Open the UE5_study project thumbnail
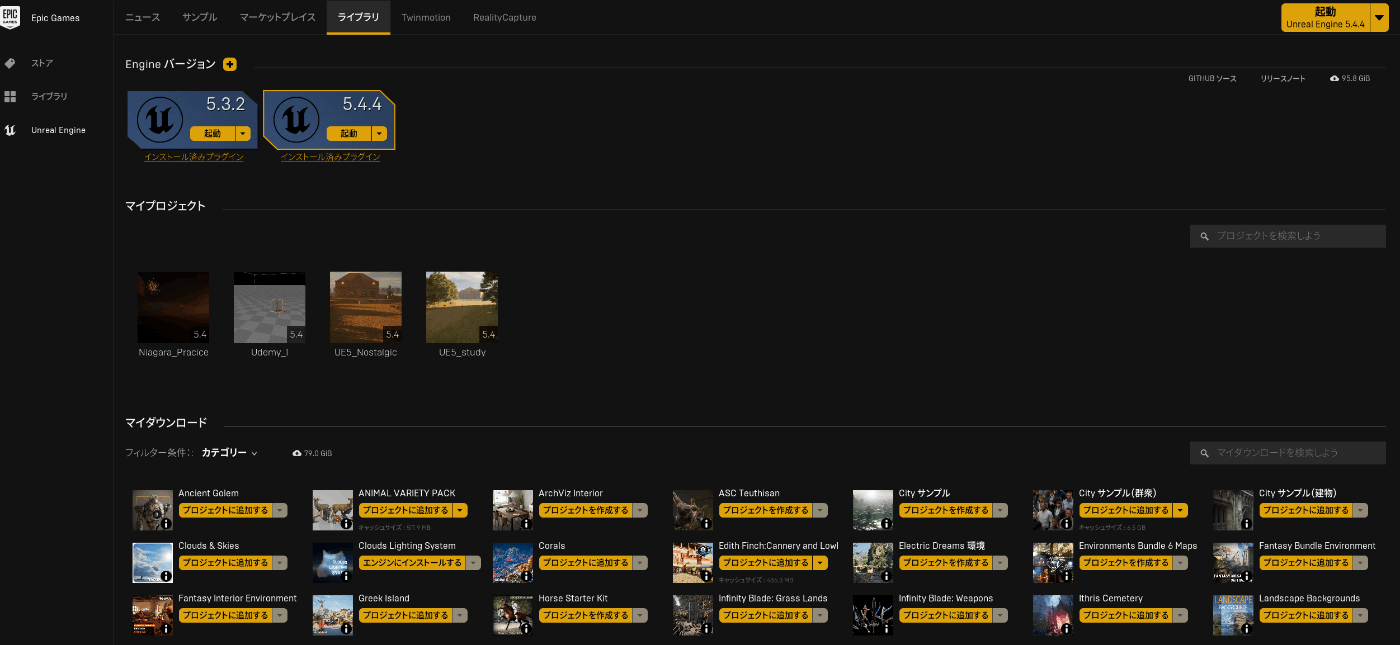This screenshot has height=645, width=1400. coord(461,307)
